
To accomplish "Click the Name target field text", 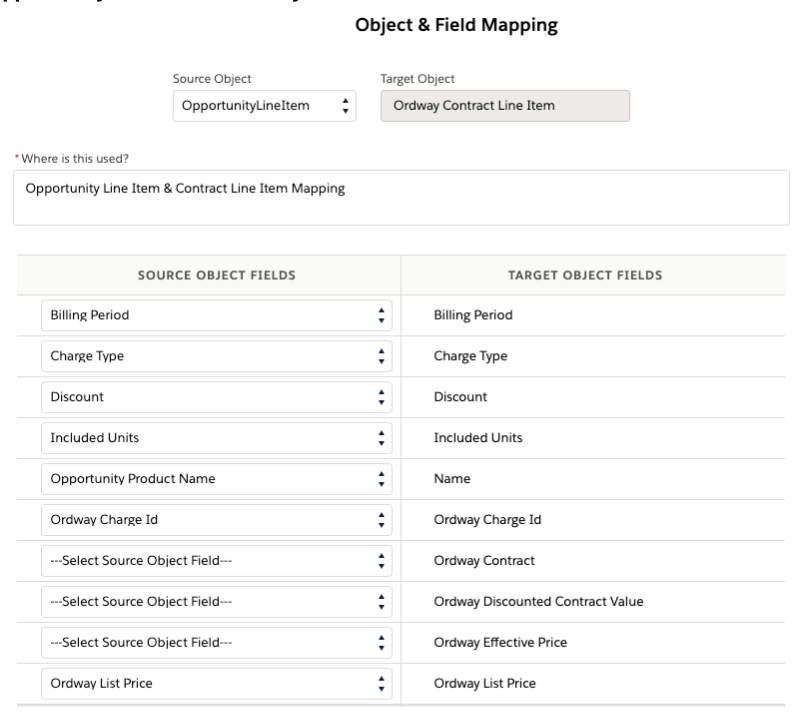I will tap(452, 479).
